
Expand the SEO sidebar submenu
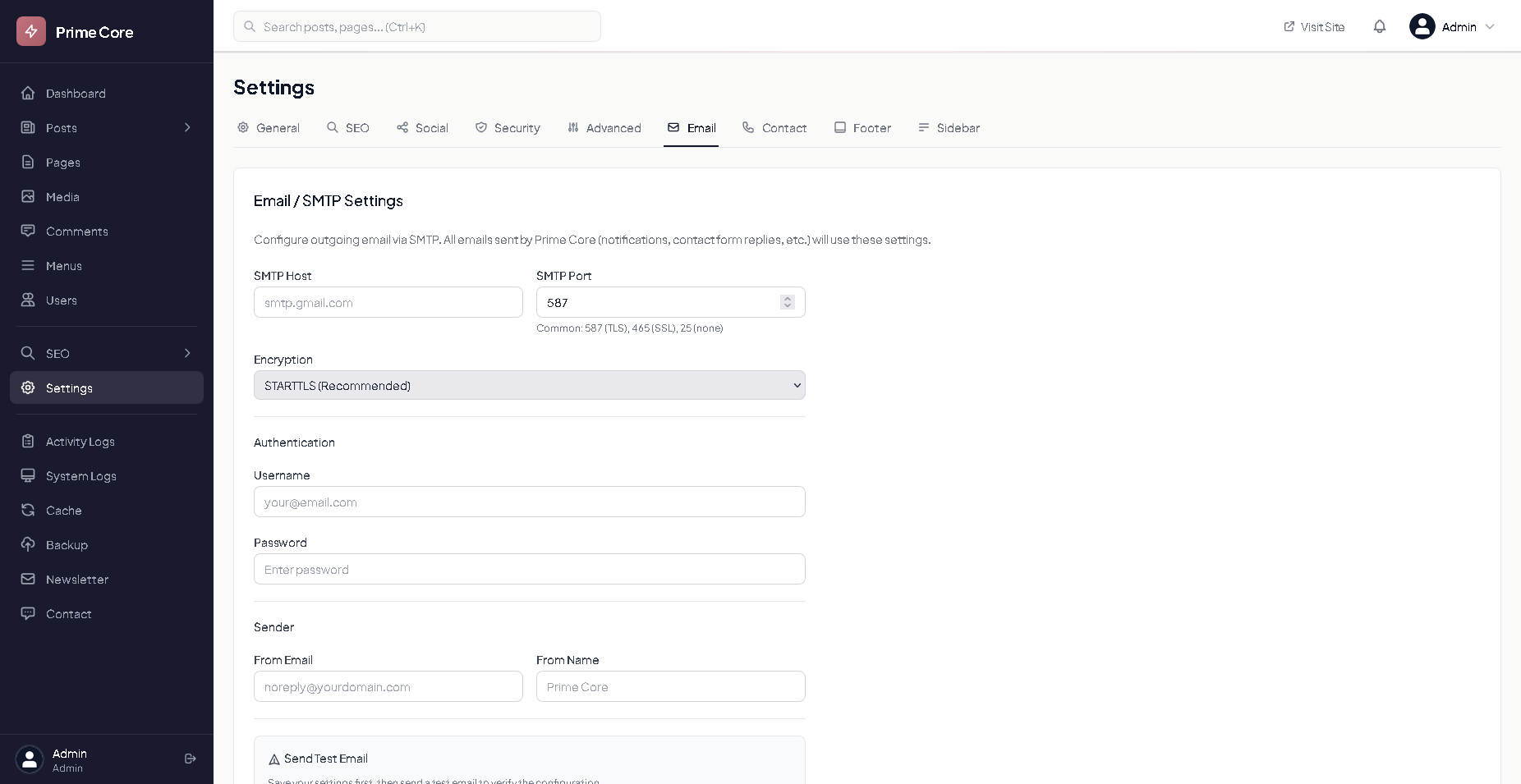187,353
